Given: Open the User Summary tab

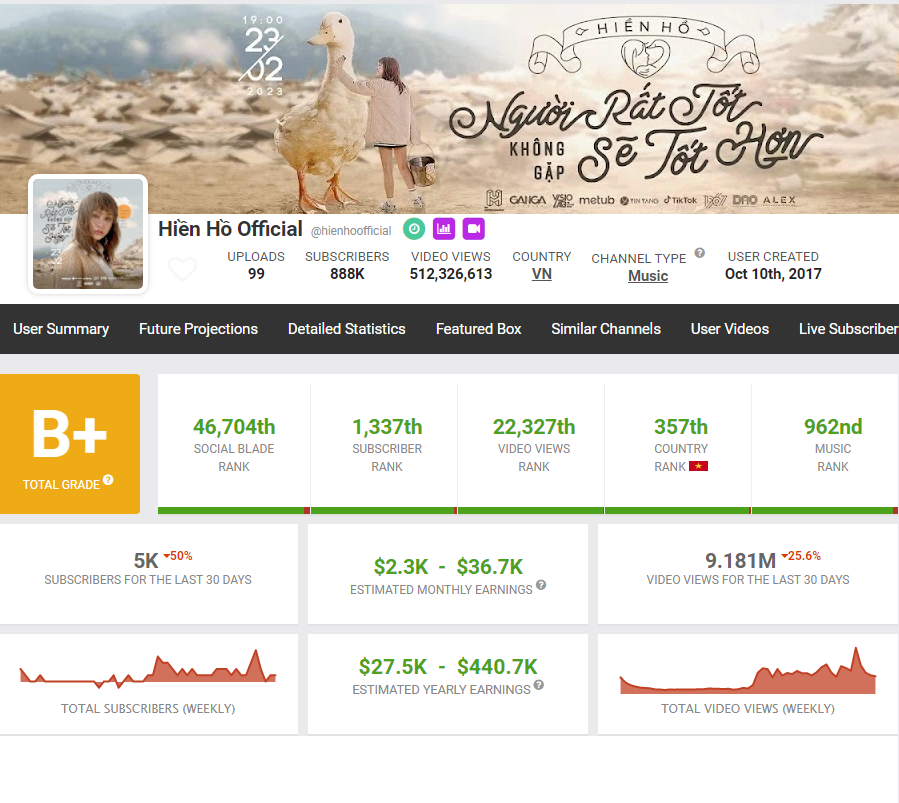Looking at the screenshot, I should point(61,329).
